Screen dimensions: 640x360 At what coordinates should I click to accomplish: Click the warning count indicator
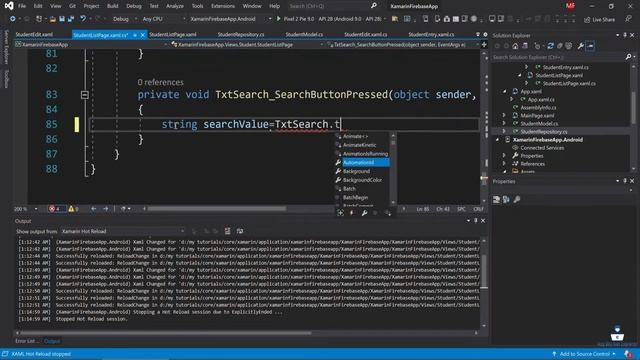(73, 209)
